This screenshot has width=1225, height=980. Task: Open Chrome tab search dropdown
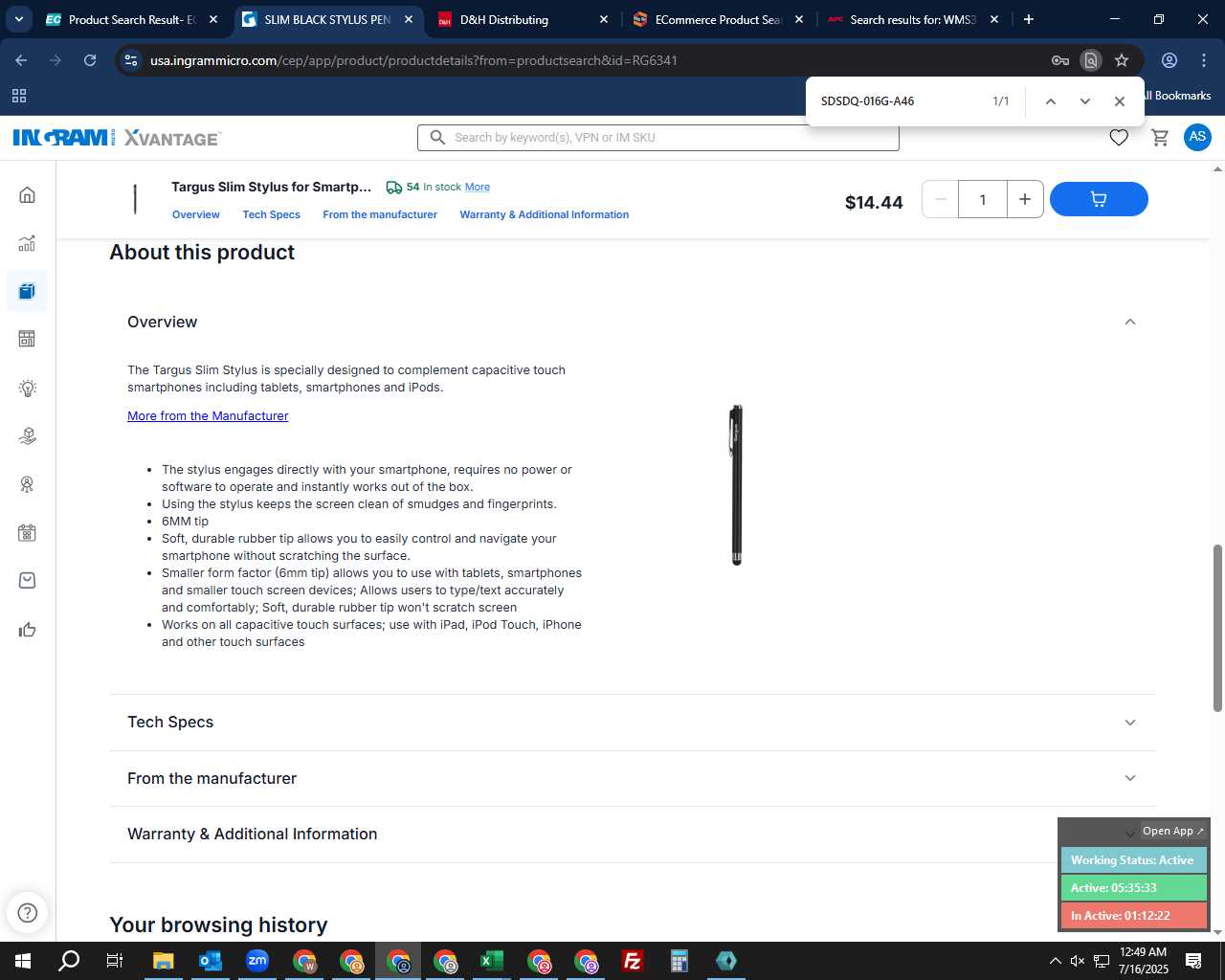point(19,19)
